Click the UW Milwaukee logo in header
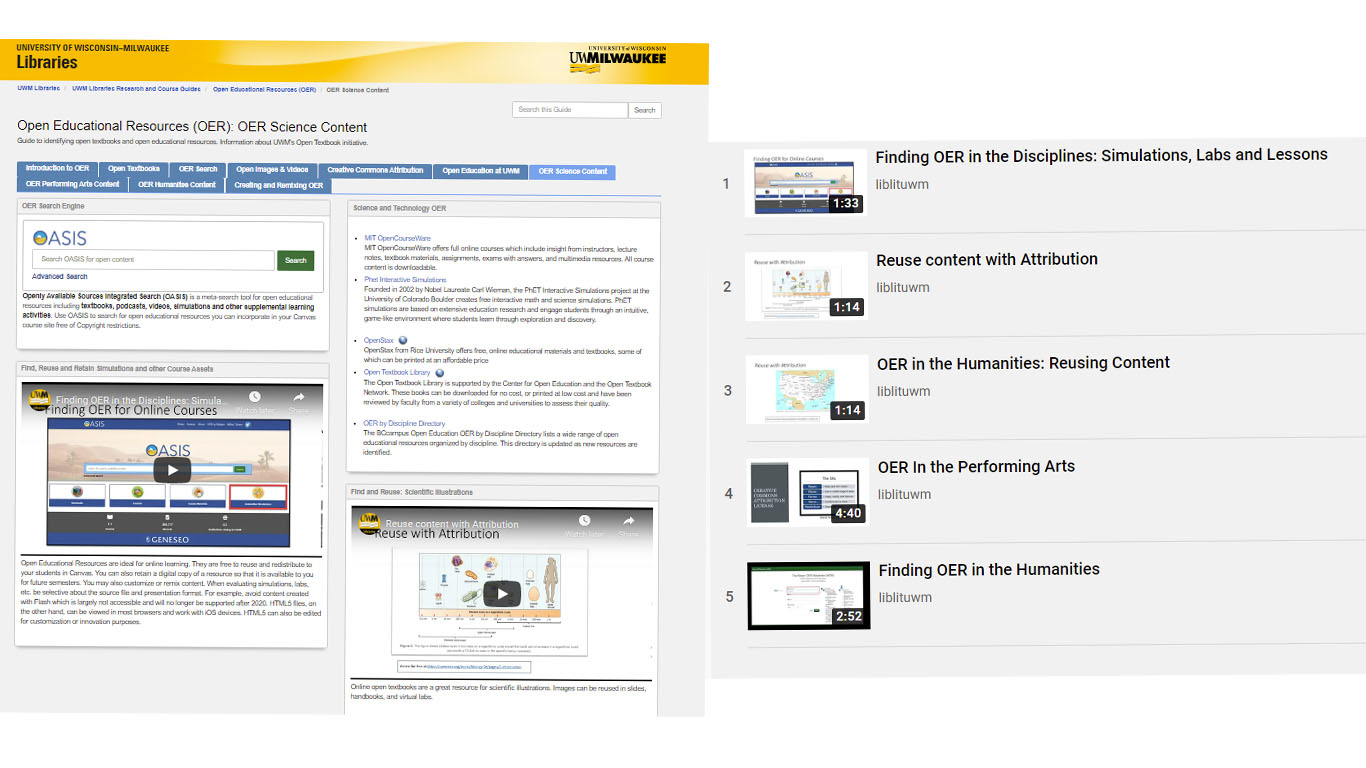Viewport: 1366px width, 768px height. (617, 58)
